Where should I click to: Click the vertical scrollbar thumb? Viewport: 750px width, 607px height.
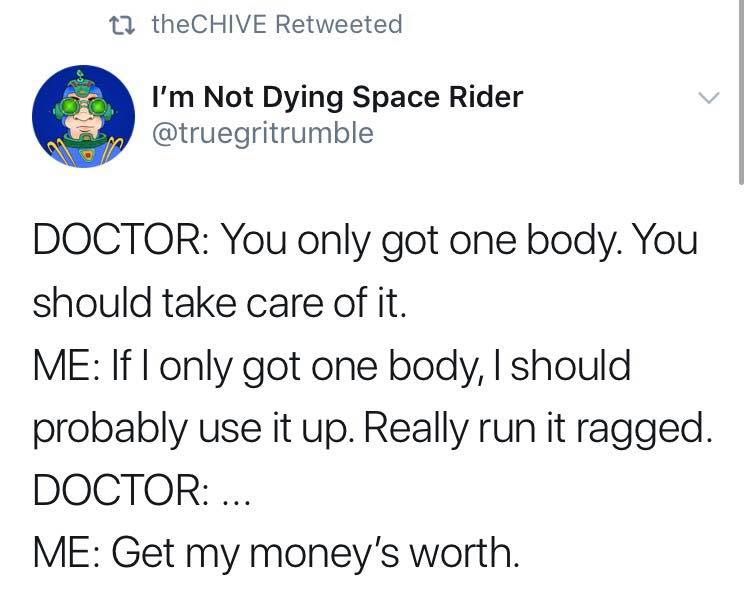click(741, 91)
